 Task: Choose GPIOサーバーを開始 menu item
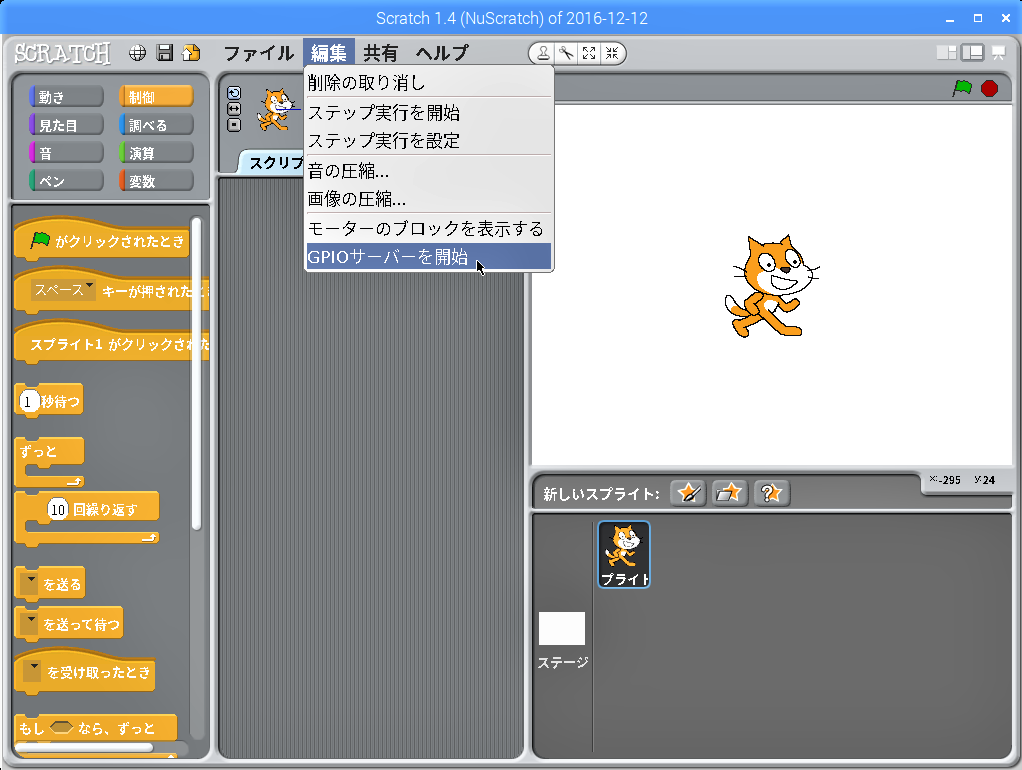pyautogui.click(x=429, y=257)
